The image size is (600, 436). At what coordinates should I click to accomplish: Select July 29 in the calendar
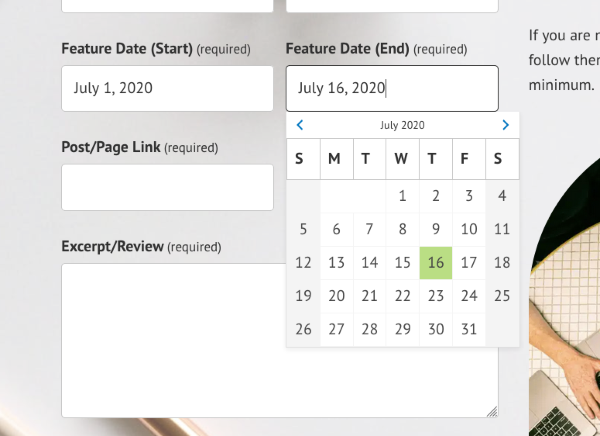pos(402,329)
